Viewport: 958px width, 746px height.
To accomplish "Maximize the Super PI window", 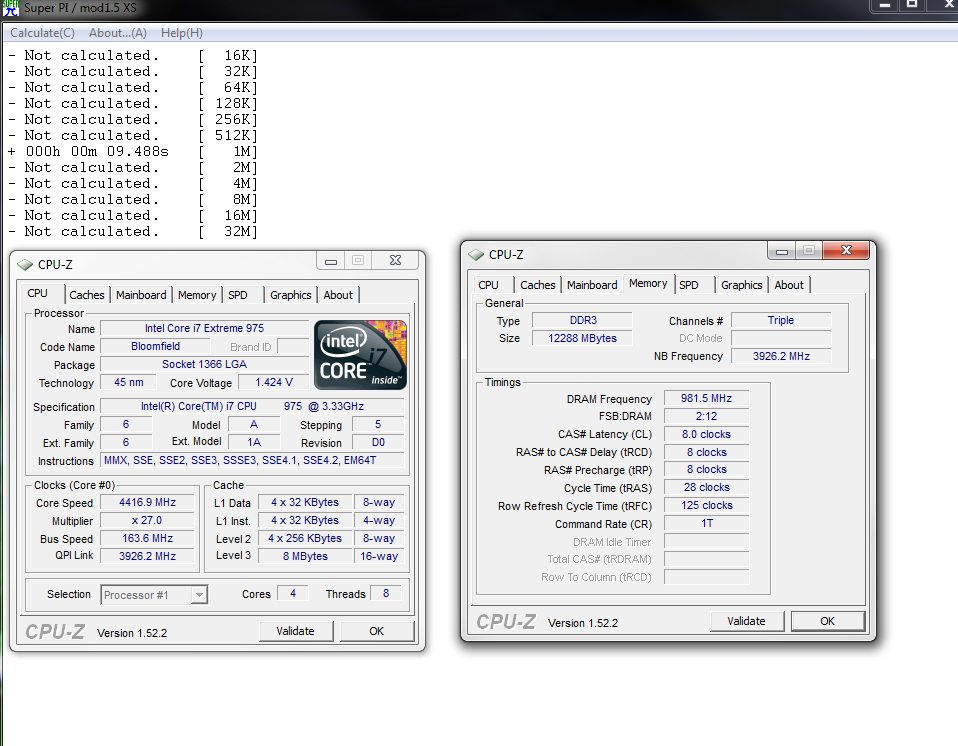I will 912,5.
